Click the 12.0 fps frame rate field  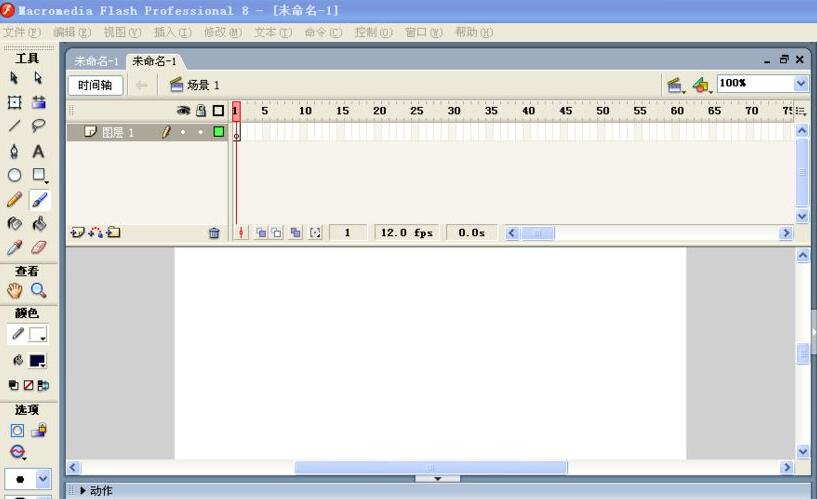407,233
